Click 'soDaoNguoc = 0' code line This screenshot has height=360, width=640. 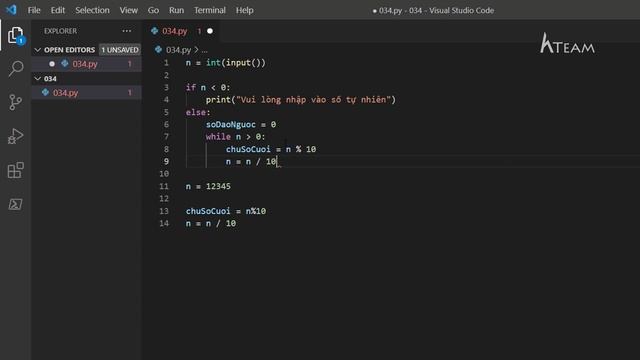tap(241, 124)
